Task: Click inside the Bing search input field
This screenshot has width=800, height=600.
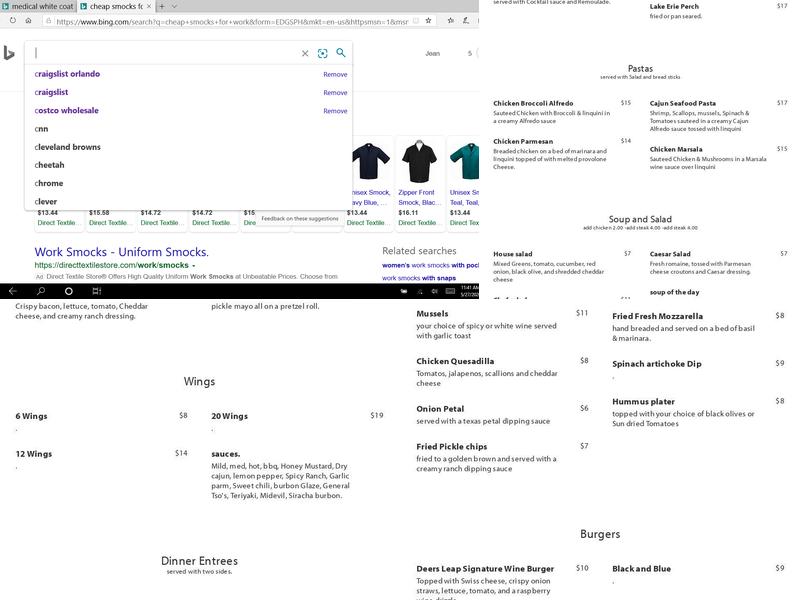Action: (165, 54)
